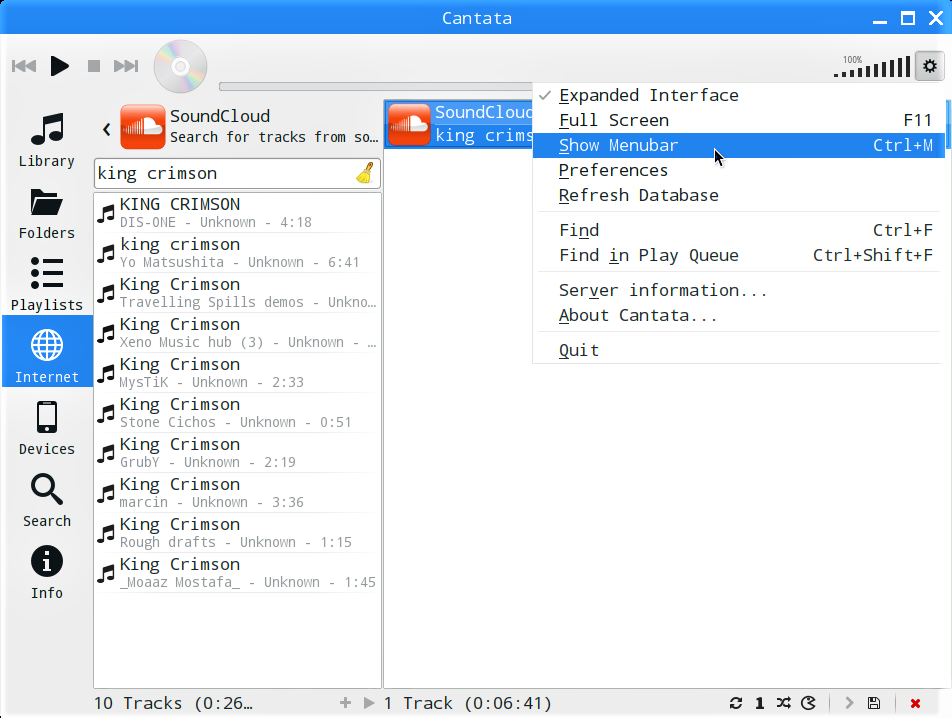Choose Quit from menu
Image resolution: width=952 pixels, height=718 pixels.
coord(738,350)
